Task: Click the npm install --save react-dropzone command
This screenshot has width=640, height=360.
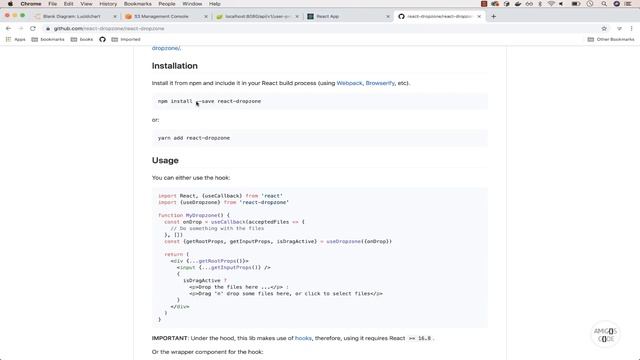Action: tap(209, 101)
